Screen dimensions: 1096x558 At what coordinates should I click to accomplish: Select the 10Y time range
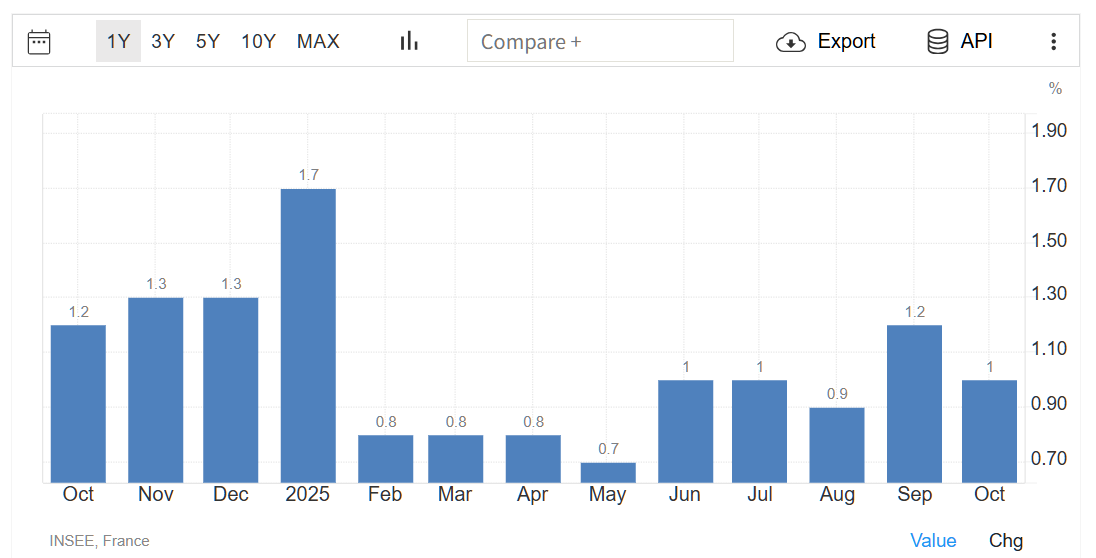tap(258, 41)
